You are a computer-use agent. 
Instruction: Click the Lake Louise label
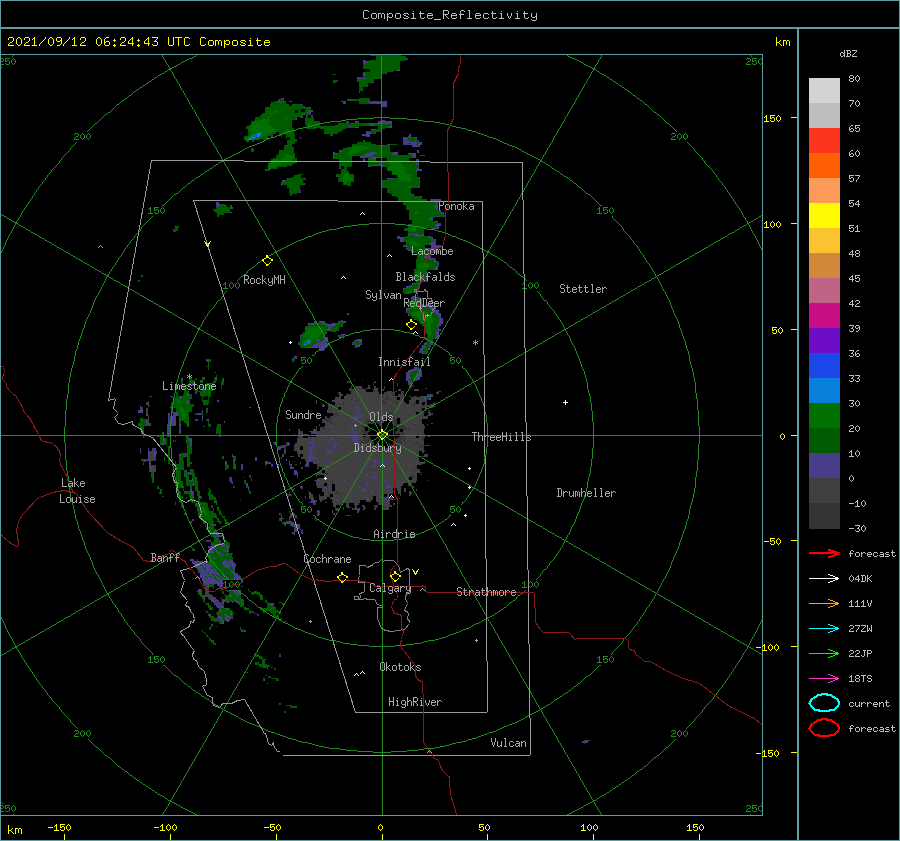coord(77,491)
